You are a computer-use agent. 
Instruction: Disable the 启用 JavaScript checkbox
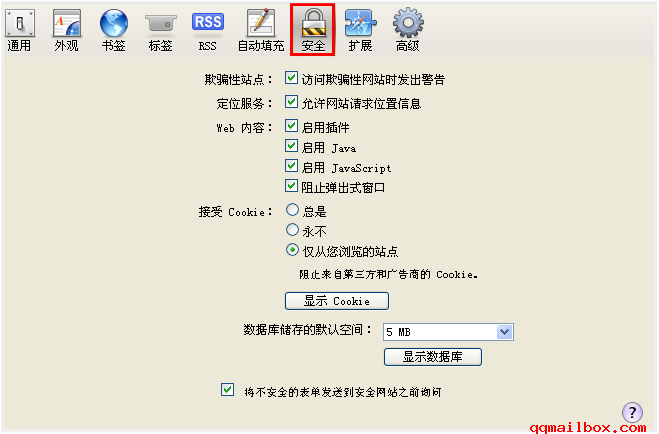[291, 166]
